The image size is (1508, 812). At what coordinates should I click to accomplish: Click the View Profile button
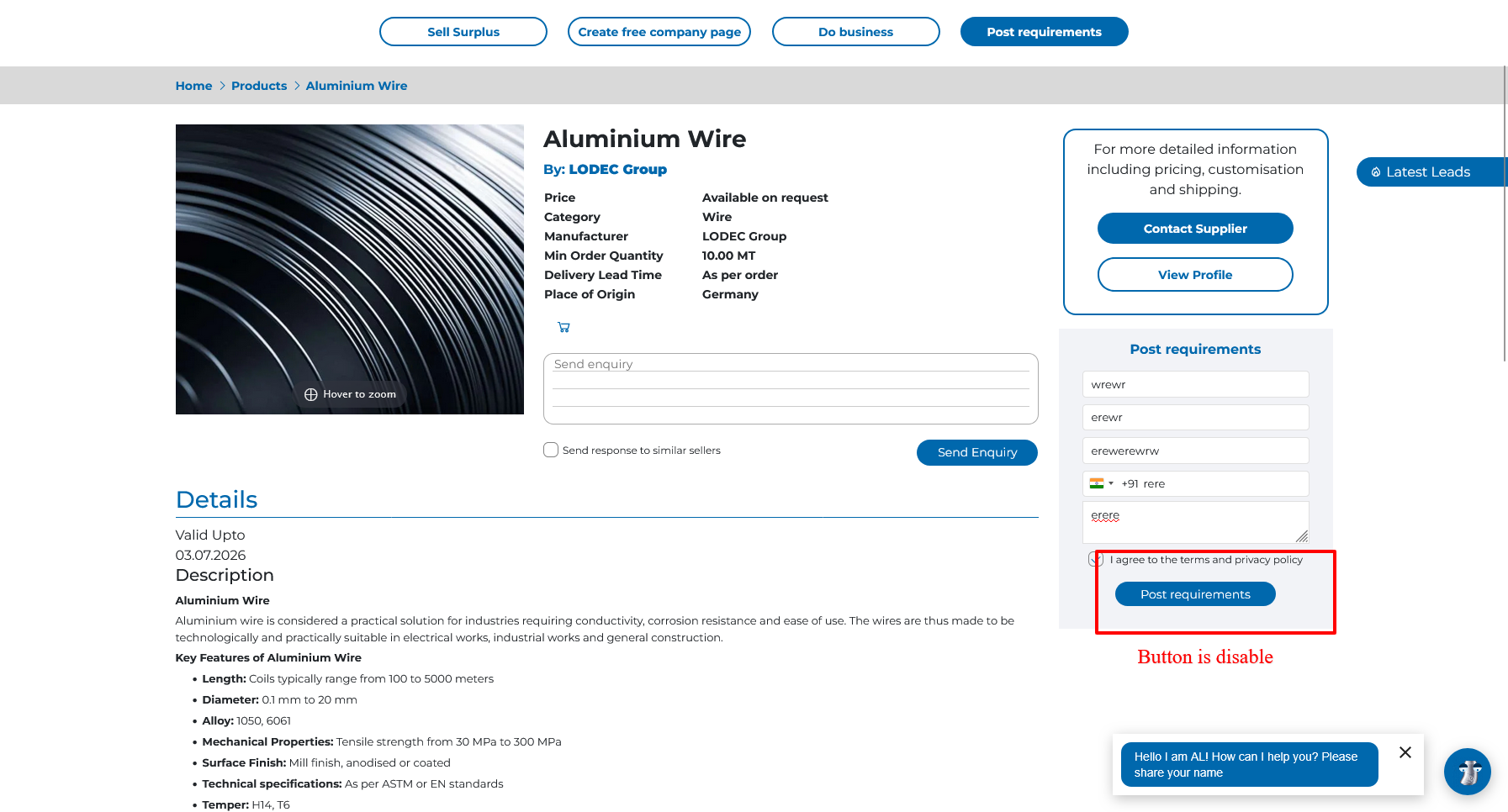tap(1194, 275)
